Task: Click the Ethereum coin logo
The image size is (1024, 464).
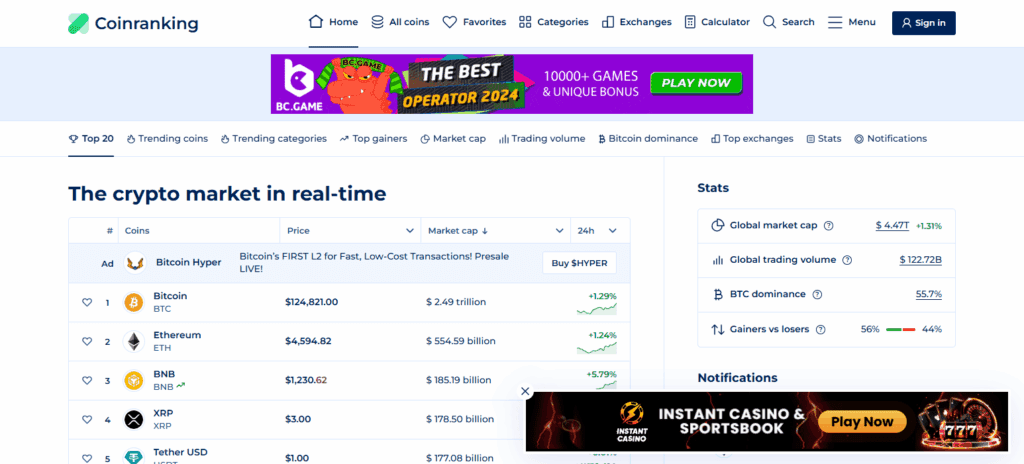Action: pyautogui.click(x=133, y=341)
